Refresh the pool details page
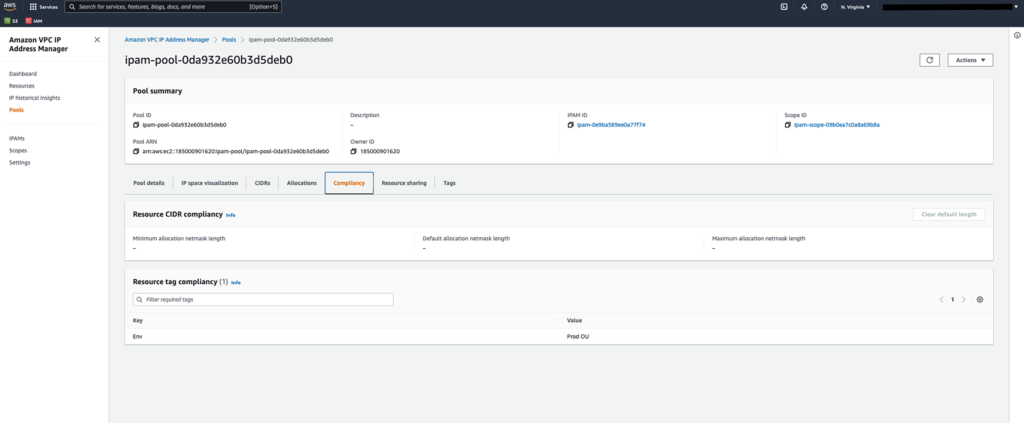1024x446 pixels. pyautogui.click(x=929, y=60)
